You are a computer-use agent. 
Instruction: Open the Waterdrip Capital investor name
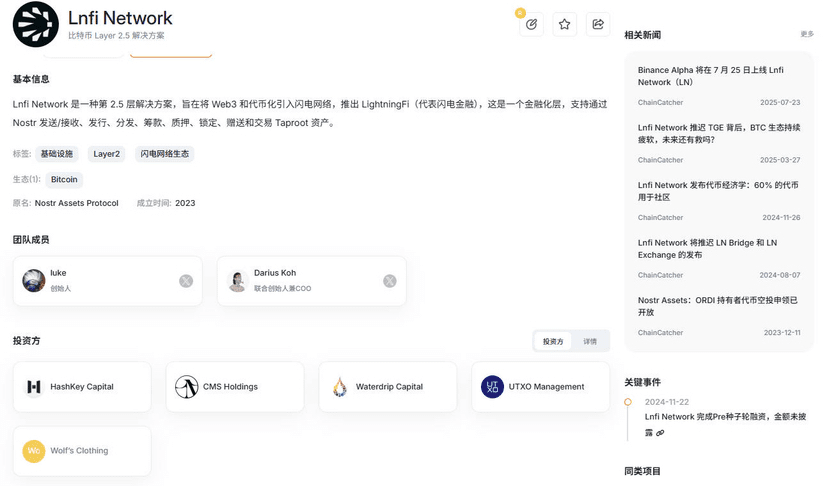(389, 387)
